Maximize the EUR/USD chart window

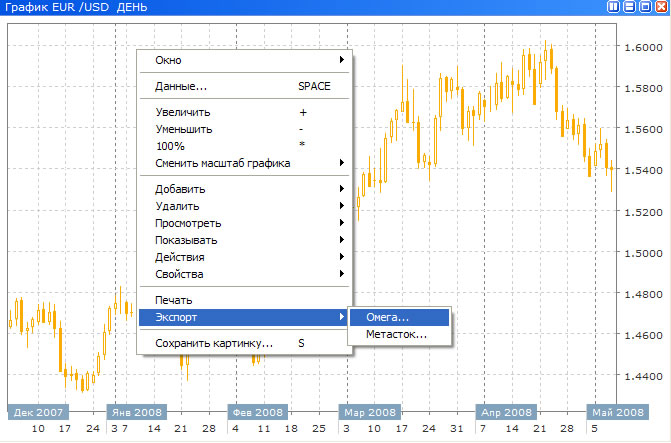coord(646,7)
